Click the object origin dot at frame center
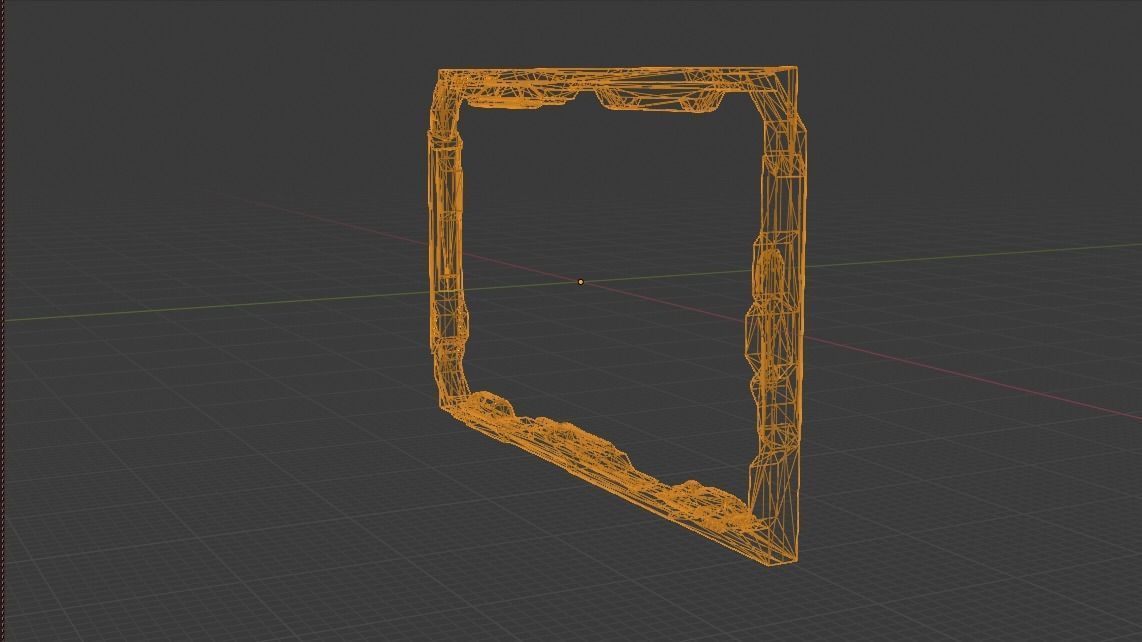 tap(580, 281)
